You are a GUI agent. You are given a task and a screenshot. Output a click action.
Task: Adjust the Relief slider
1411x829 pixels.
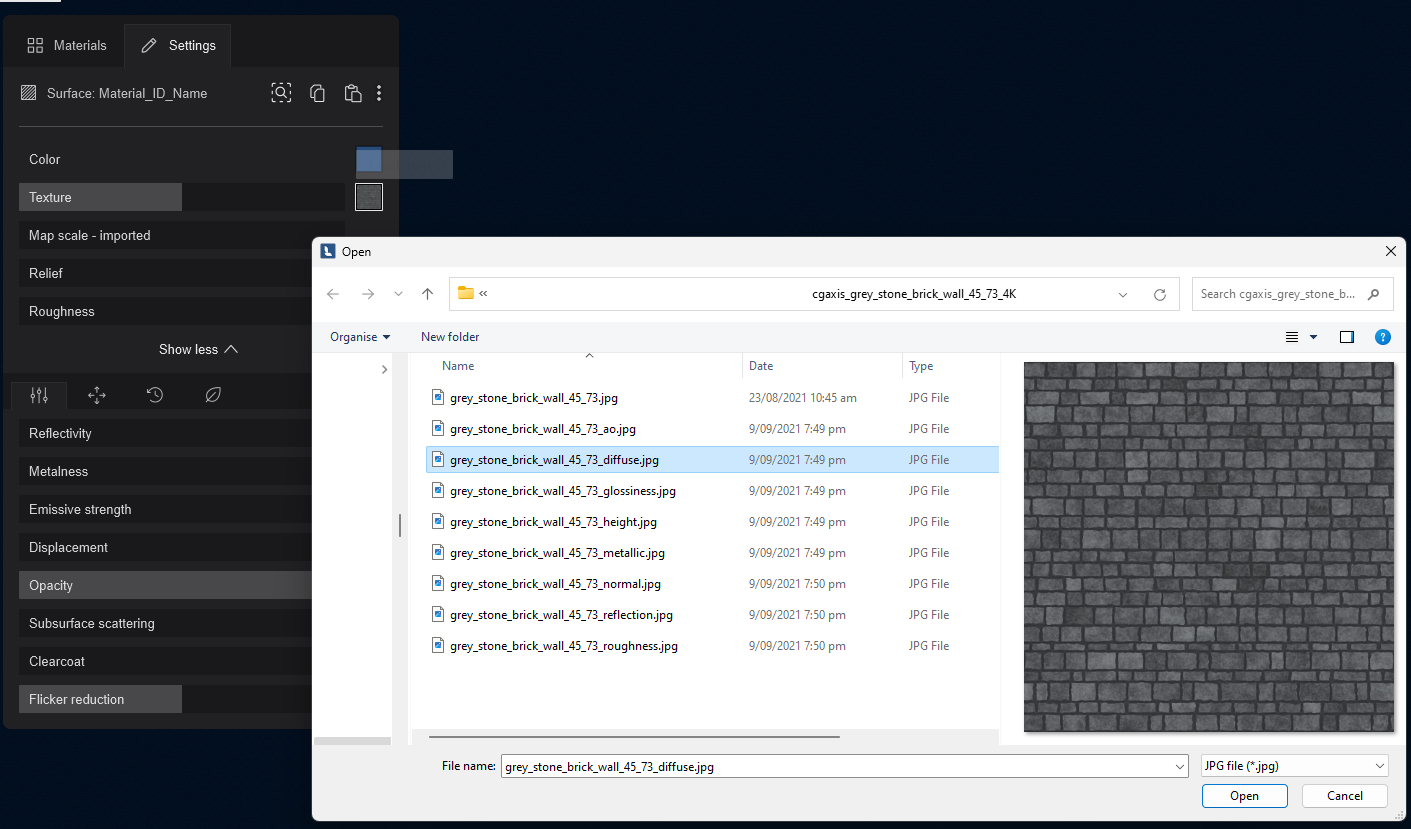[x=166, y=273]
